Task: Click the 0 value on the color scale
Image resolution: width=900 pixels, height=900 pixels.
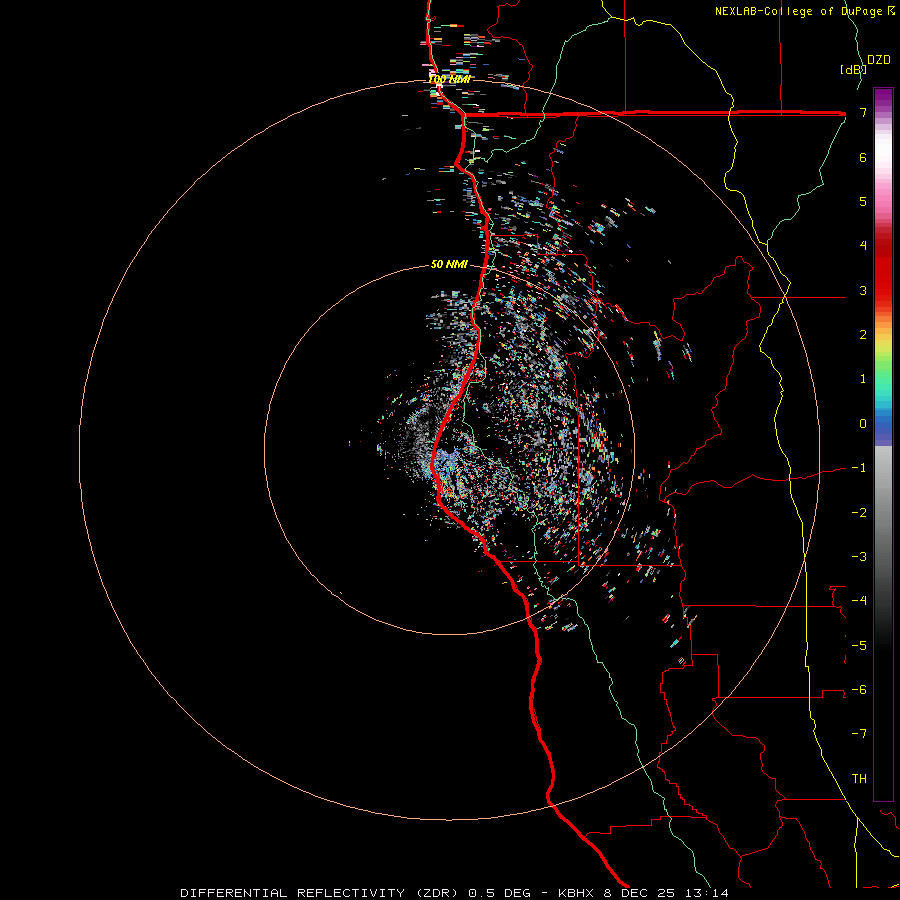Action: click(x=863, y=424)
